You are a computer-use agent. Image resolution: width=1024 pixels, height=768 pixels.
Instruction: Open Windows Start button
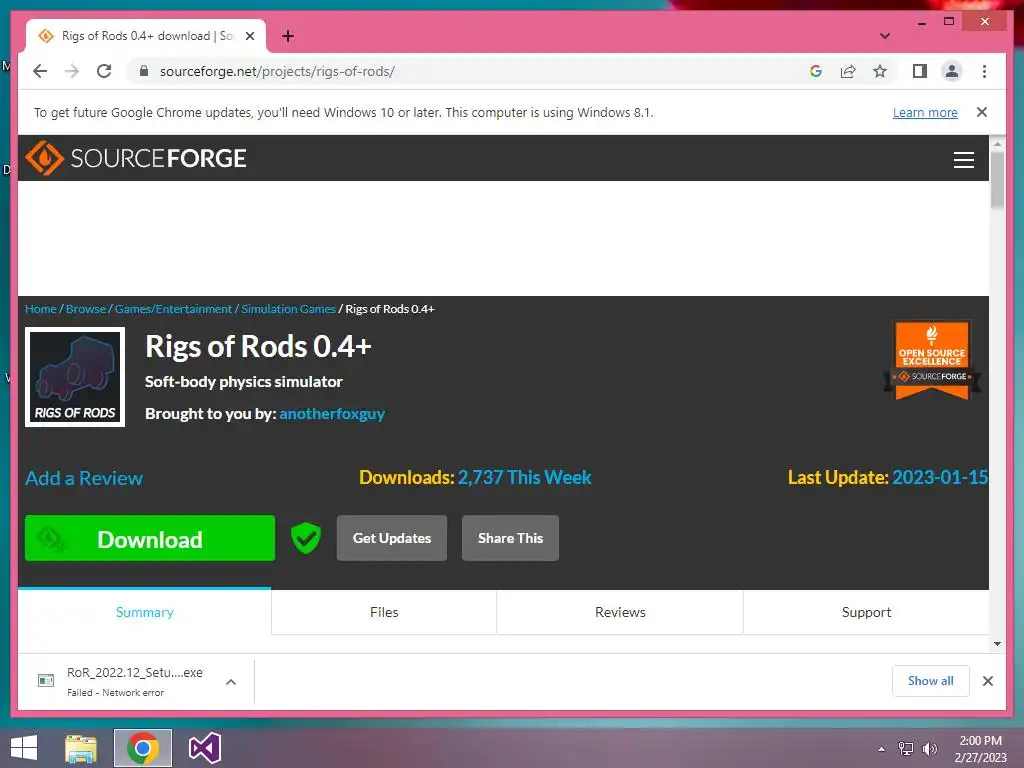point(24,748)
